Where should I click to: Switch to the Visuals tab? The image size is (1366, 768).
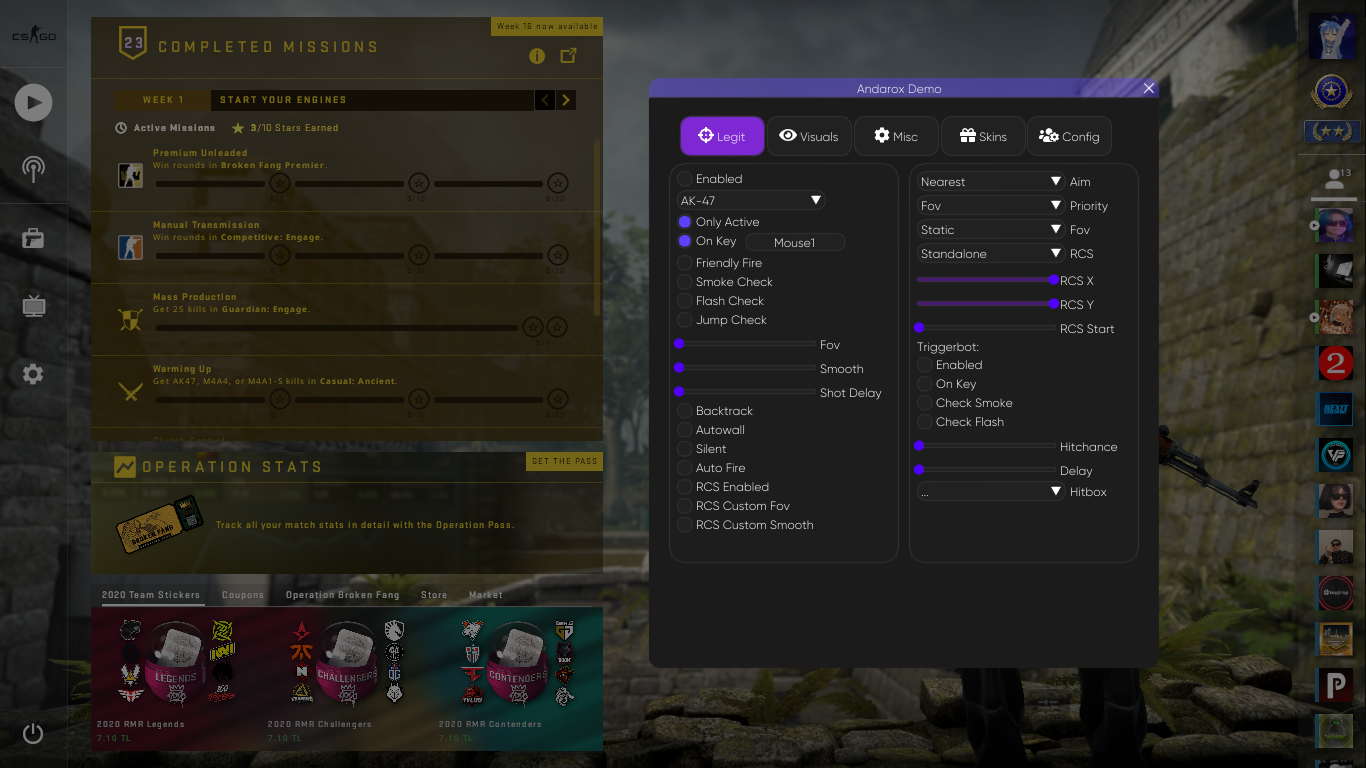point(809,136)
